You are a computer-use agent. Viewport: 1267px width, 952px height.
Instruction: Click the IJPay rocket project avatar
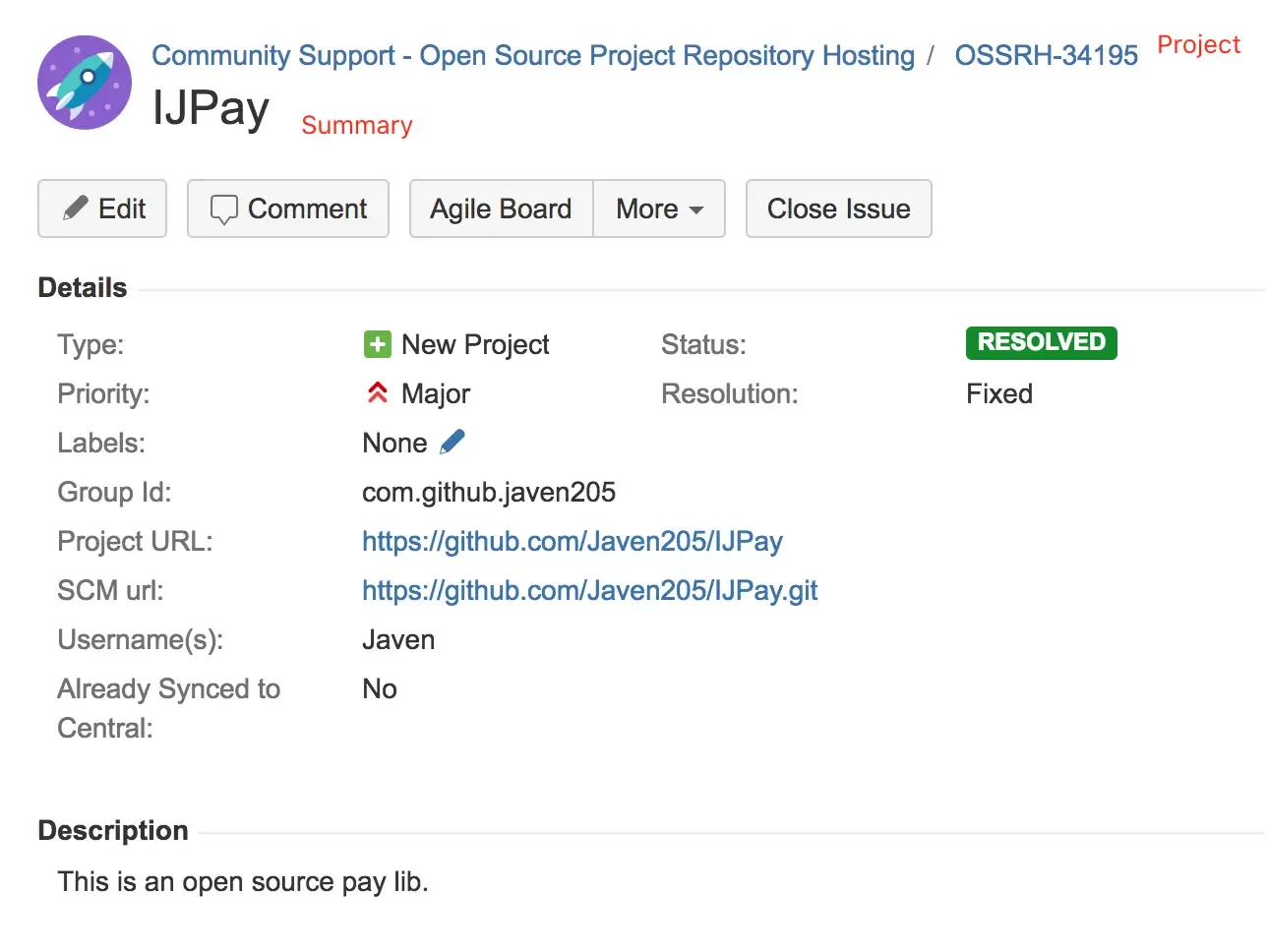pos(85,83)
